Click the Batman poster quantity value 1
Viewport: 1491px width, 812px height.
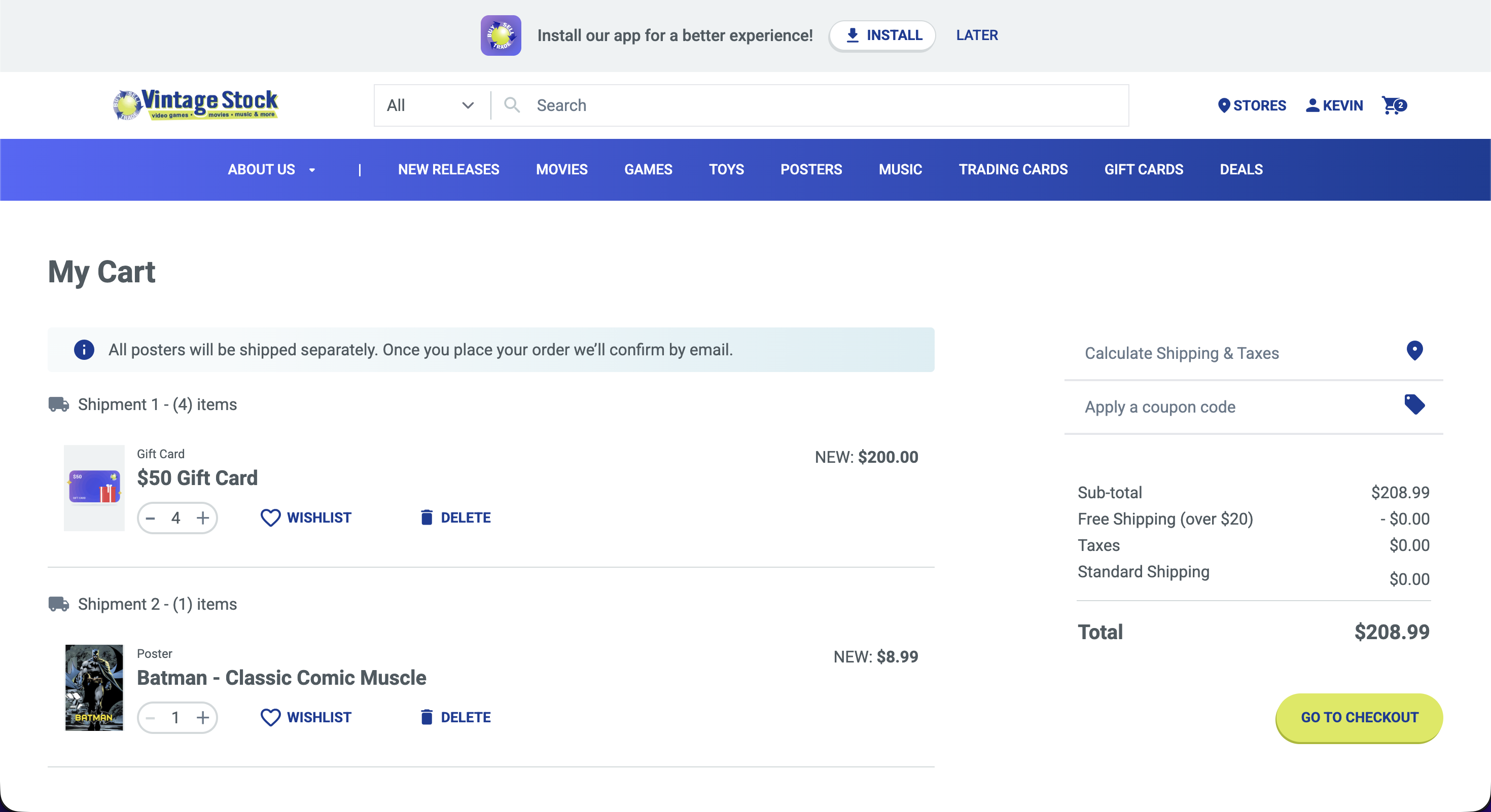pos(176,717)
